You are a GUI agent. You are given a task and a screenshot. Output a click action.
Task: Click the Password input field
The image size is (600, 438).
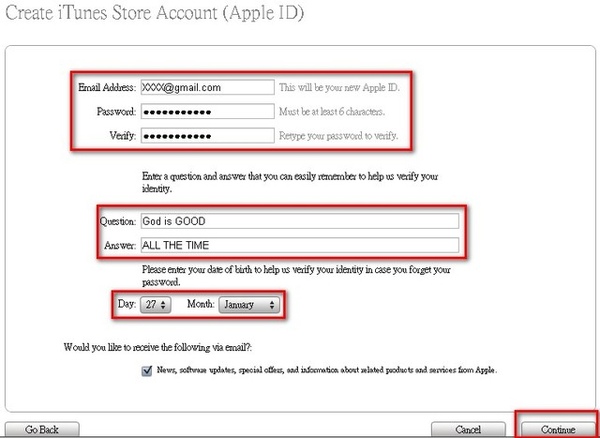click(207, 111)
